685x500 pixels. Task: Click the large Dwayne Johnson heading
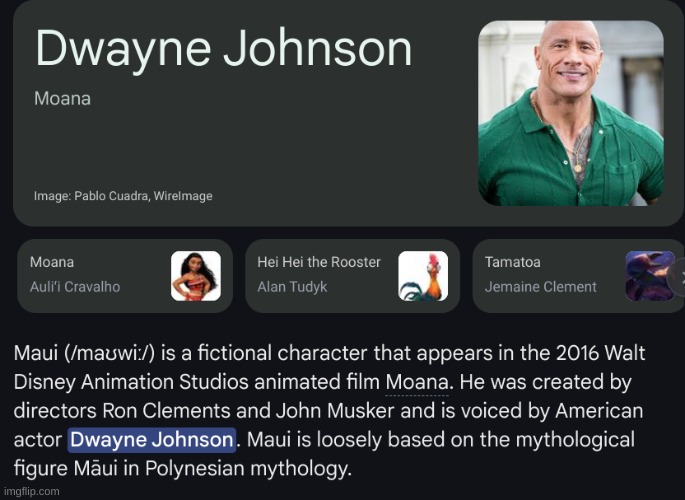(223, 49)
